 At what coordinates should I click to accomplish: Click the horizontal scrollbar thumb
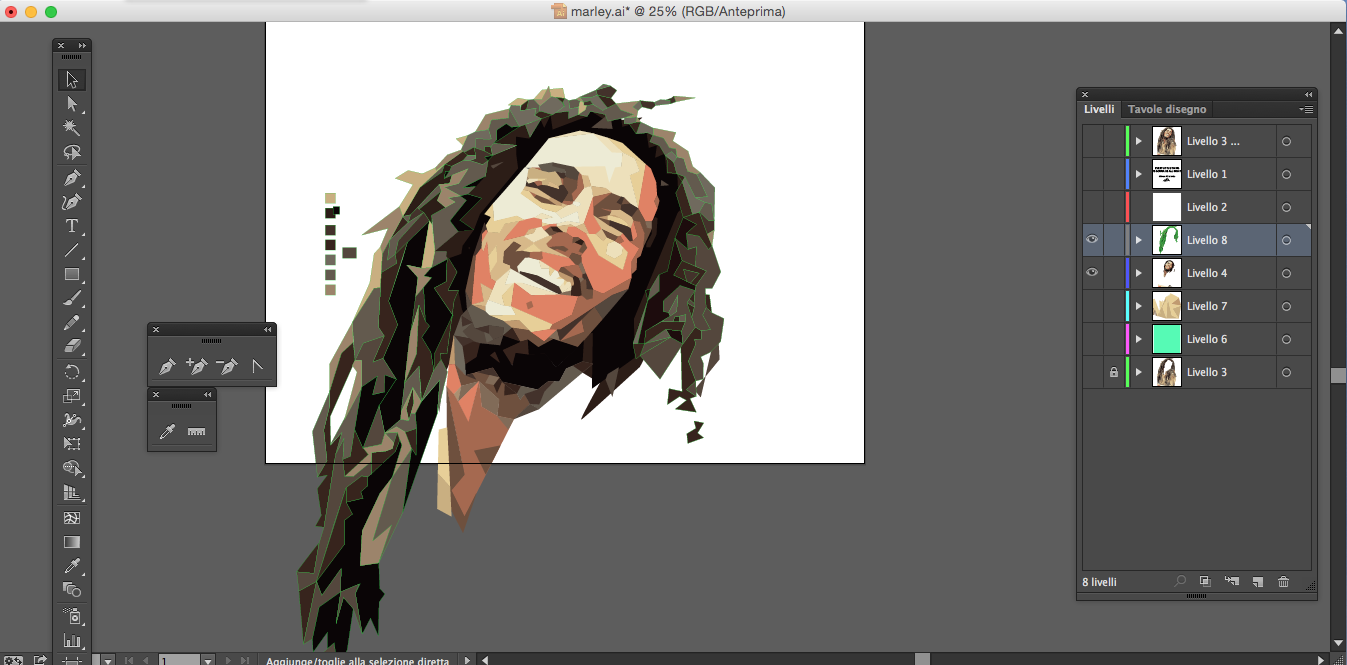click(x=923, y=660)
